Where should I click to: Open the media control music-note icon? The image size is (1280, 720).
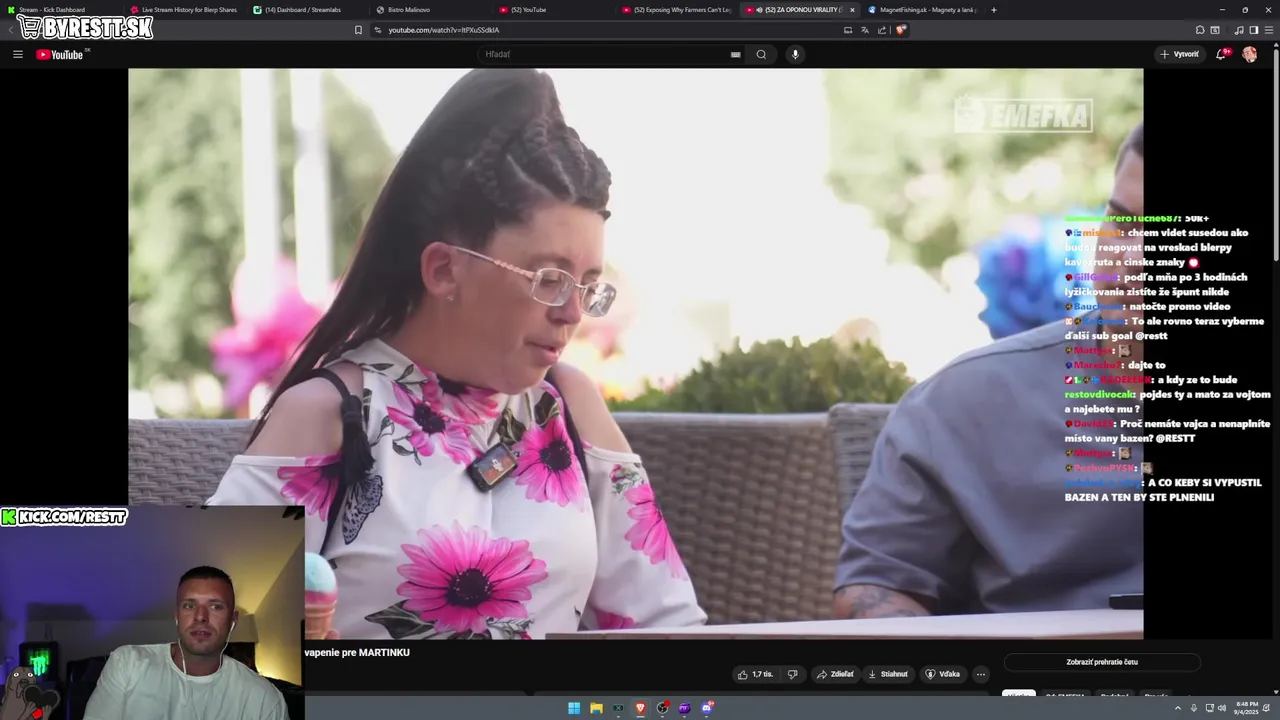tap(1240, 30)
